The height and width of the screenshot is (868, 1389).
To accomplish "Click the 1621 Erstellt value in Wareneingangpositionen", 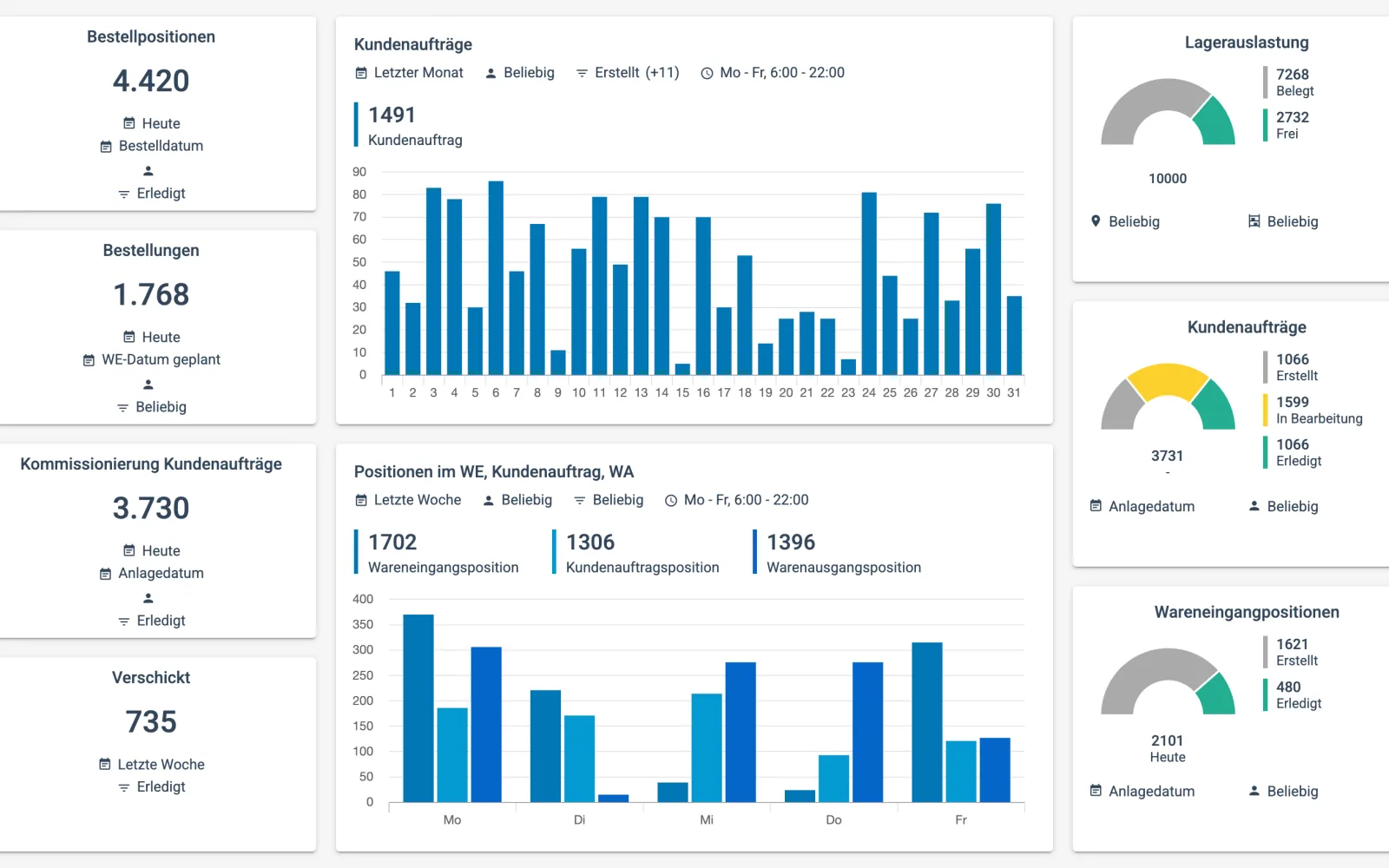I will [x=1292, y=644].
